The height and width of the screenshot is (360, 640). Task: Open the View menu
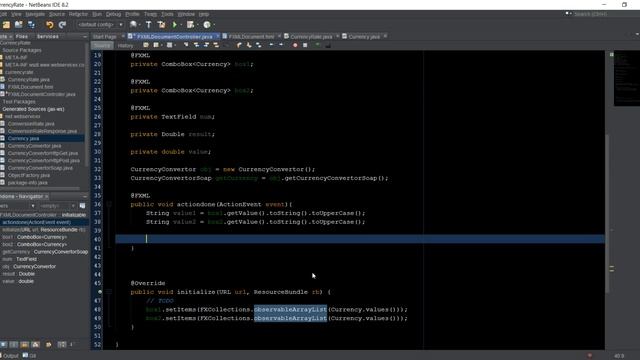pos(16,14)
